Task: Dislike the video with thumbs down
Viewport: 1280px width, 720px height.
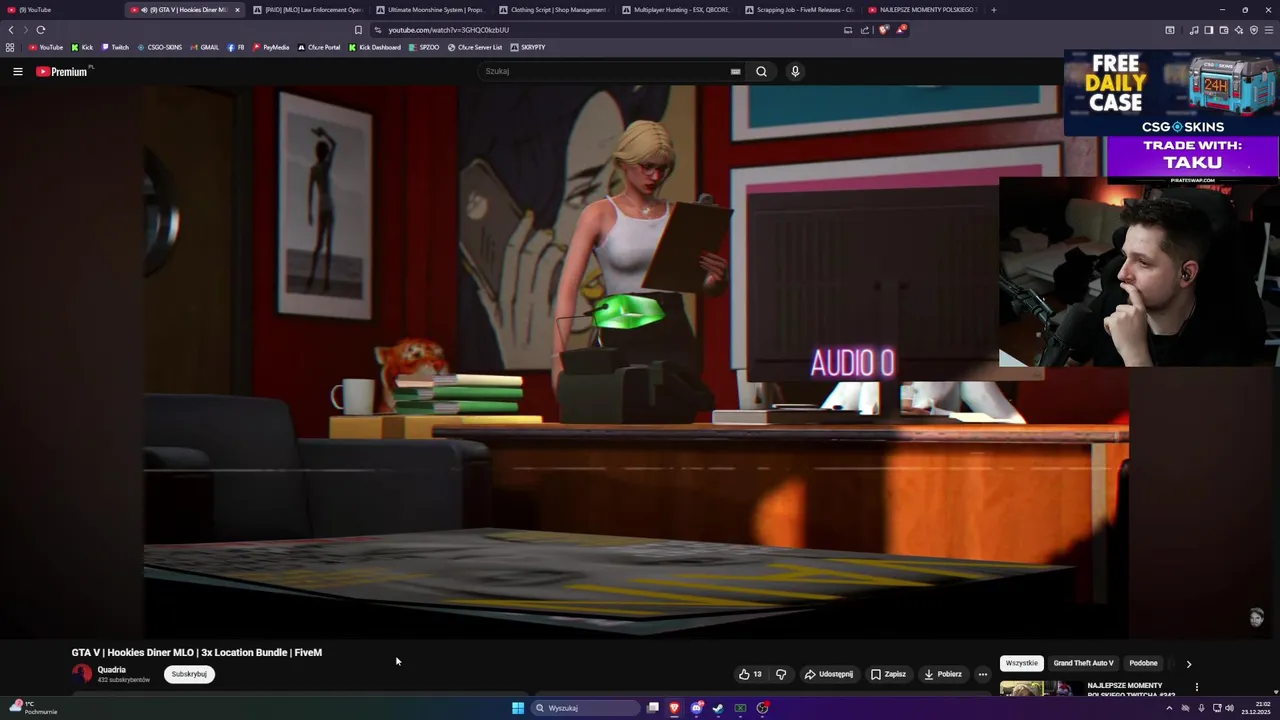Action: coord(781,674)
